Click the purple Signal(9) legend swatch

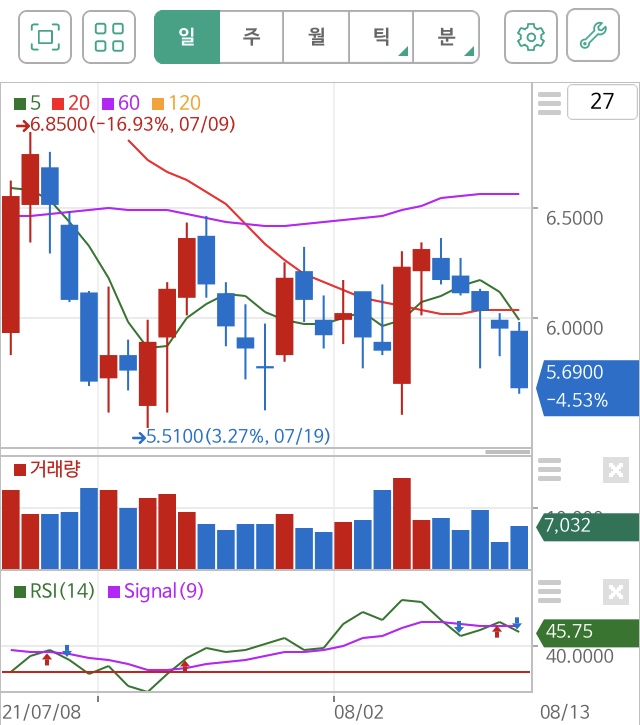114,591
